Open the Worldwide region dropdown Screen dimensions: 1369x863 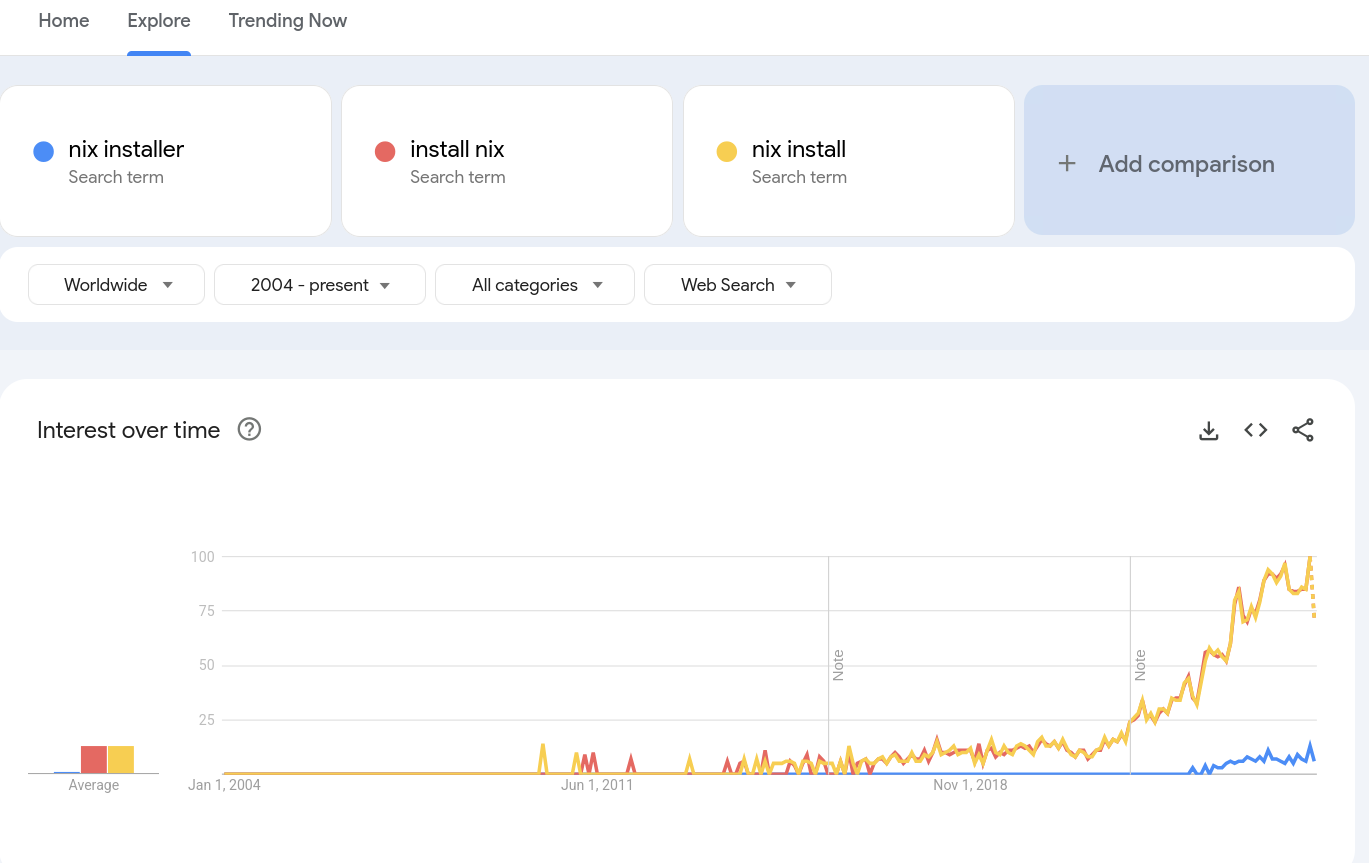pos(117,285)
